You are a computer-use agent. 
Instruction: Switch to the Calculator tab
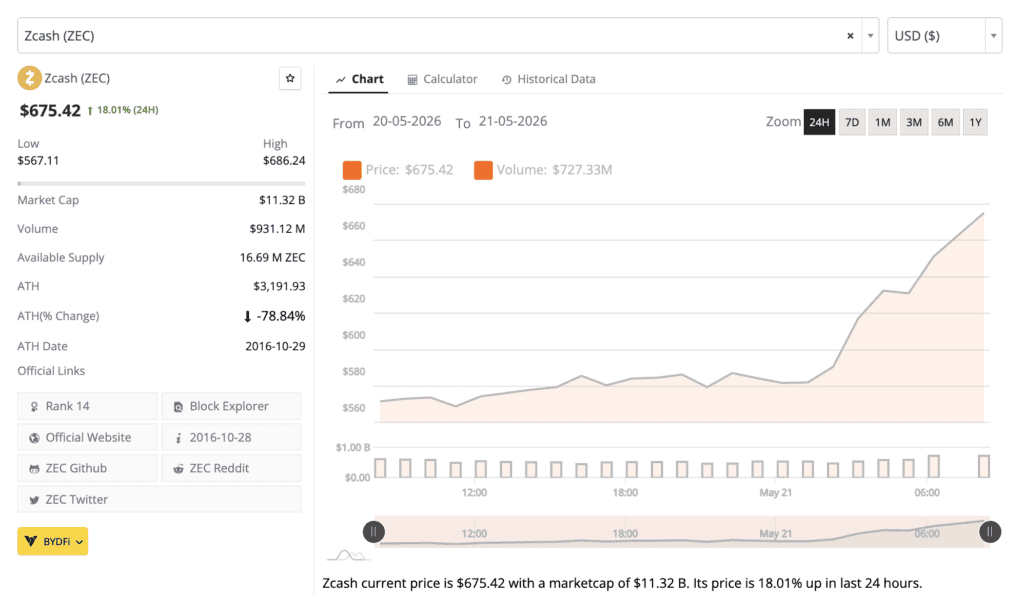(x=442, y=79)
